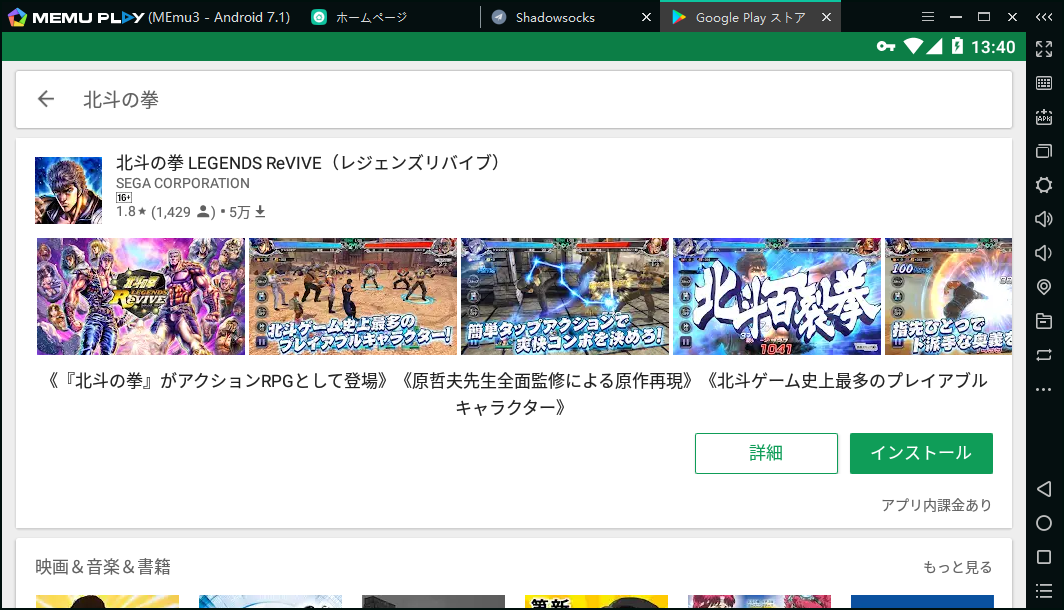Image resolution: width=1064 pixels, height=610 pixels.
Task: Open the MEmu hamburger menu
Action: point(927,16)
